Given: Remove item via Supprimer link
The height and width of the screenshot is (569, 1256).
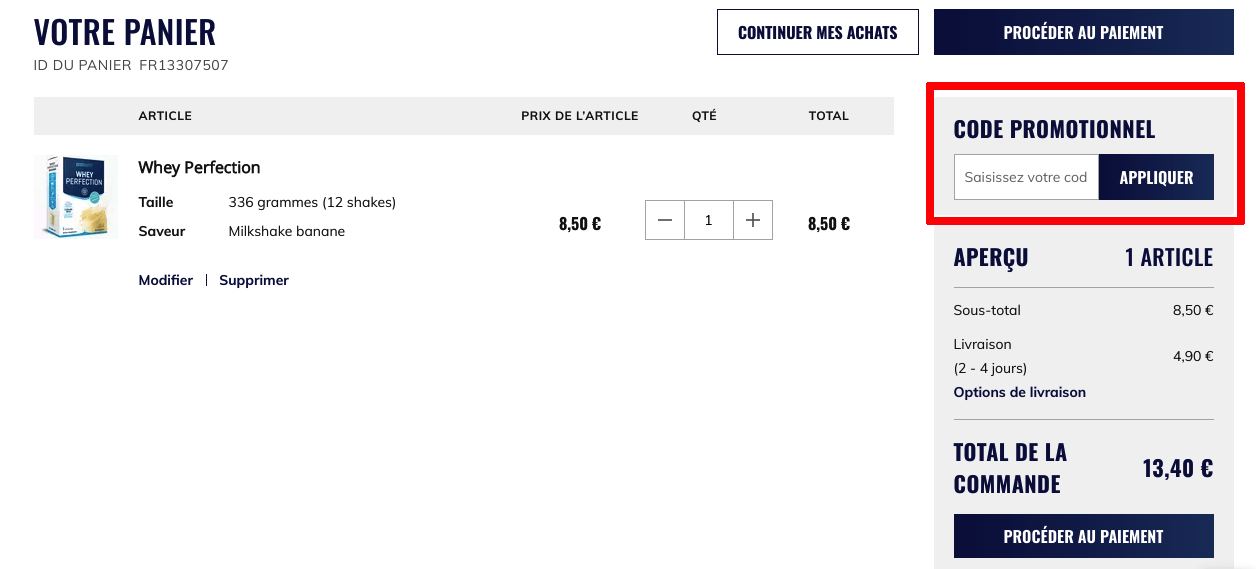Looking at the screenshot, I should (x=254, y=280).
